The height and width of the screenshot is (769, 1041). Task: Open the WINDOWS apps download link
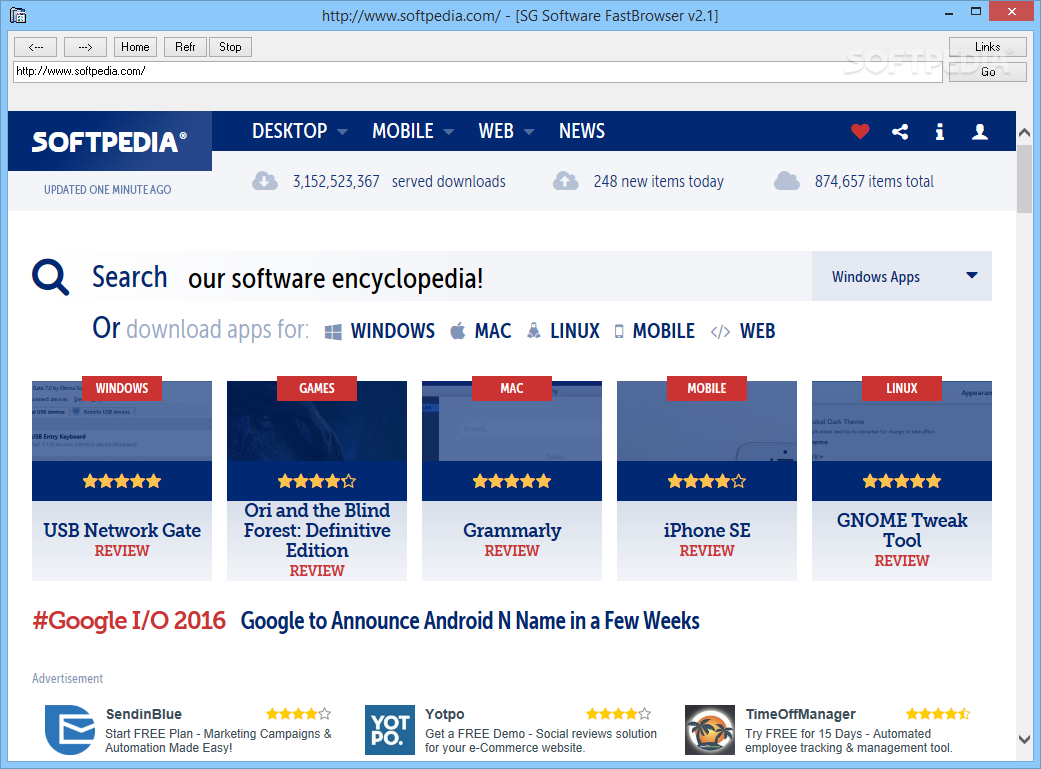click(392, 331)
